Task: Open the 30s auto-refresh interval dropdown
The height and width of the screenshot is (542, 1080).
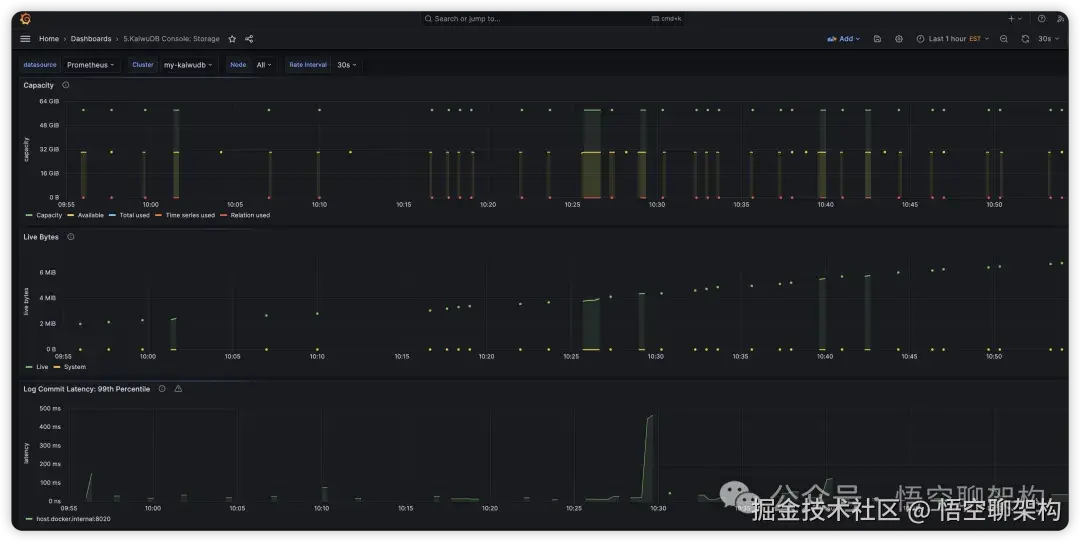Action: [x=1048, y=39]
